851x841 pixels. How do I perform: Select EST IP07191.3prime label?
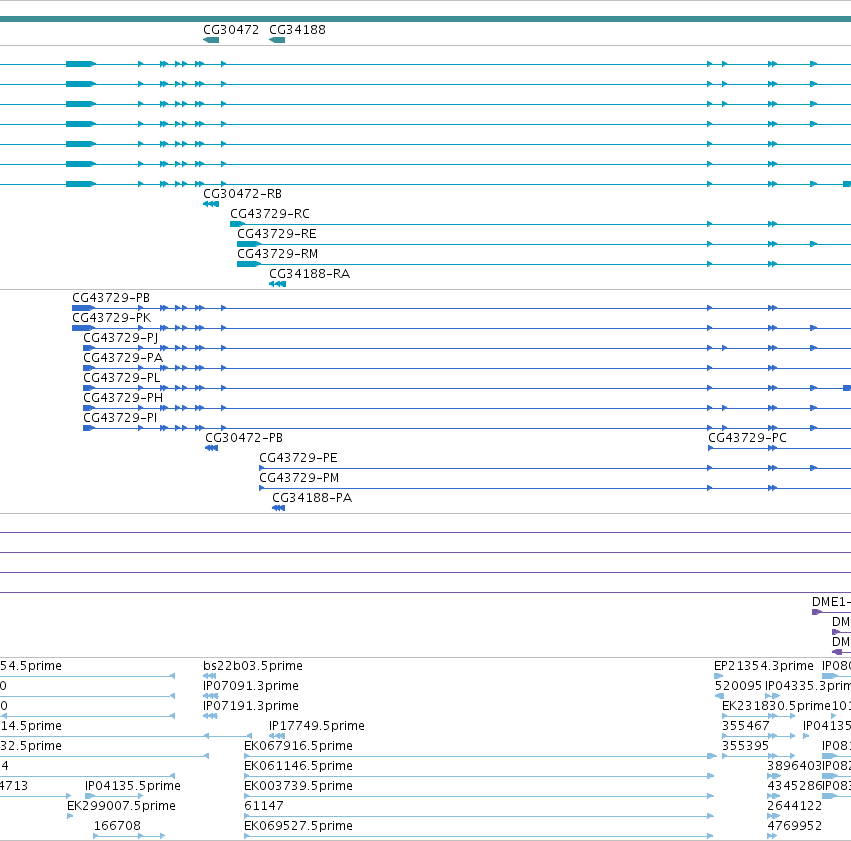coord(251,706)
